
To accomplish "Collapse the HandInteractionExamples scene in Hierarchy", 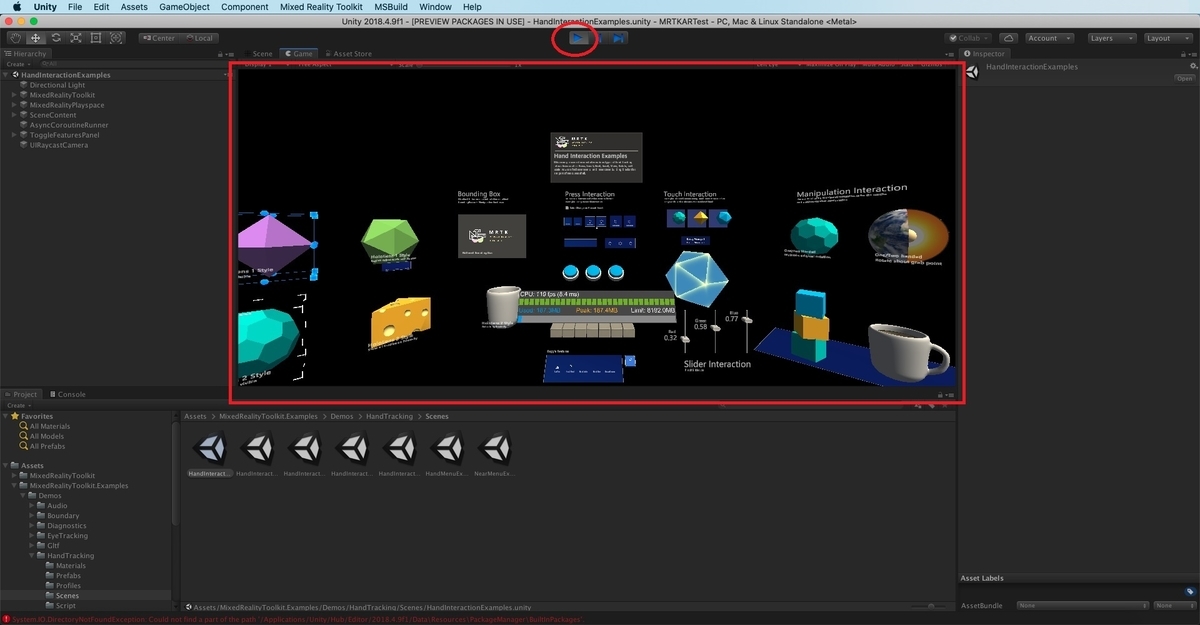I will (7, 75).
